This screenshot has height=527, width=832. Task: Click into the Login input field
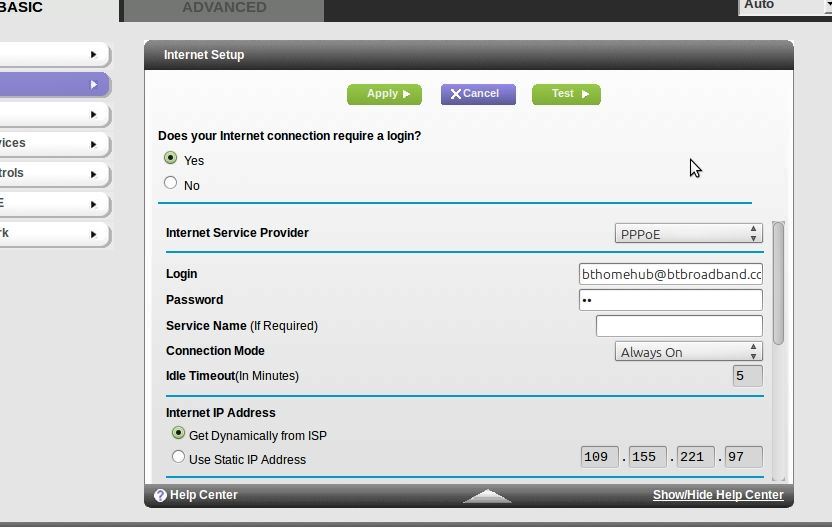[x=671, y=274]
